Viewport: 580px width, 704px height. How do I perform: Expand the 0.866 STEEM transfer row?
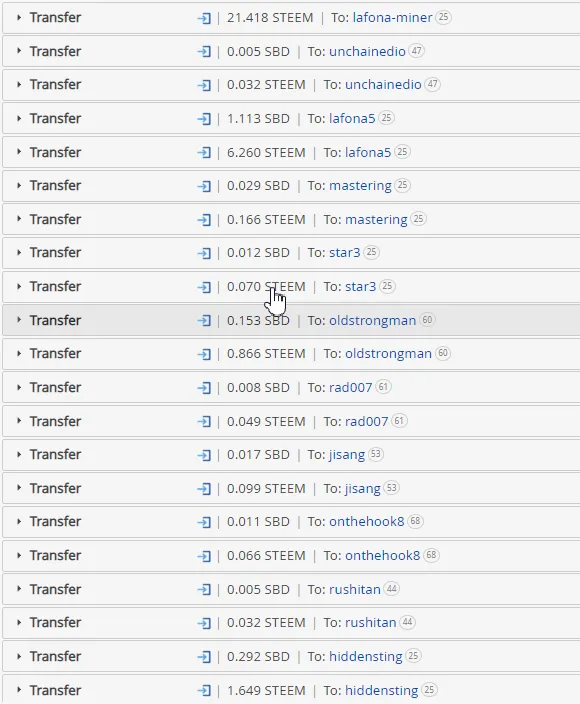(19, 354)
